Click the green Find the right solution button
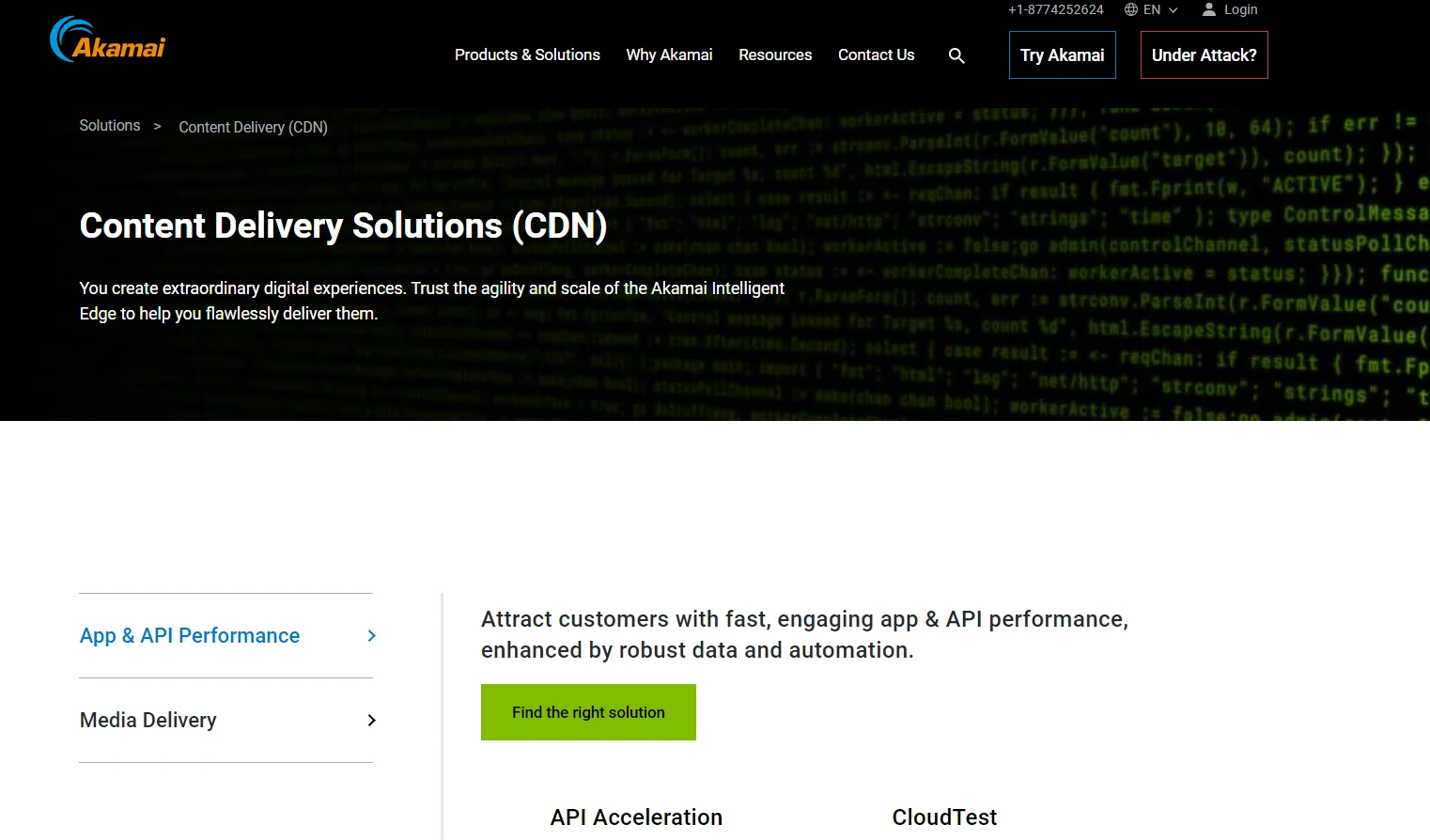 pyautogui.click(x=588, y=712)
